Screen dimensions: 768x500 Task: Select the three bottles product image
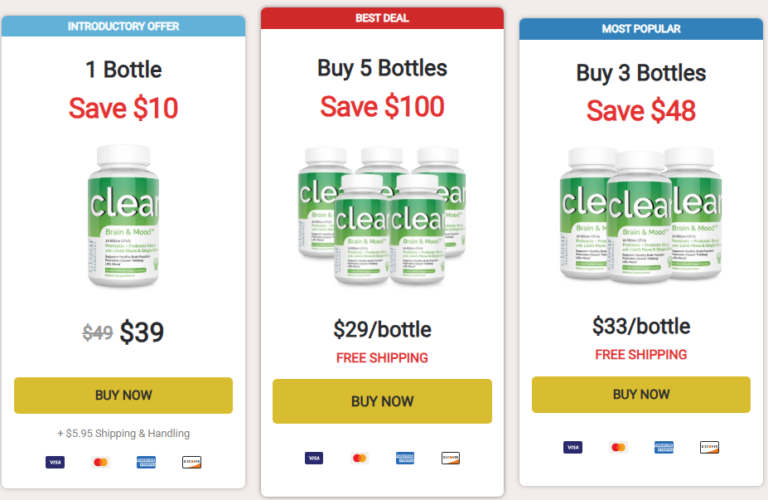[640, 214]
